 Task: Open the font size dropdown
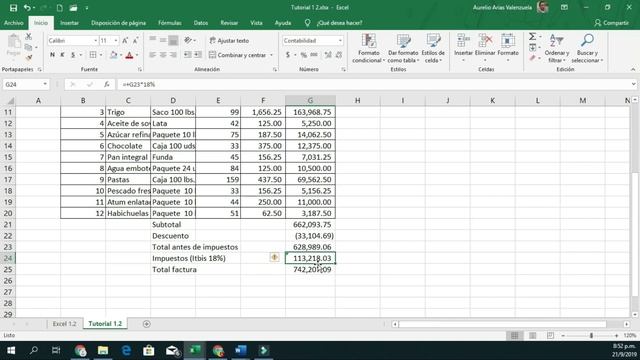click(x=116, y=40)
